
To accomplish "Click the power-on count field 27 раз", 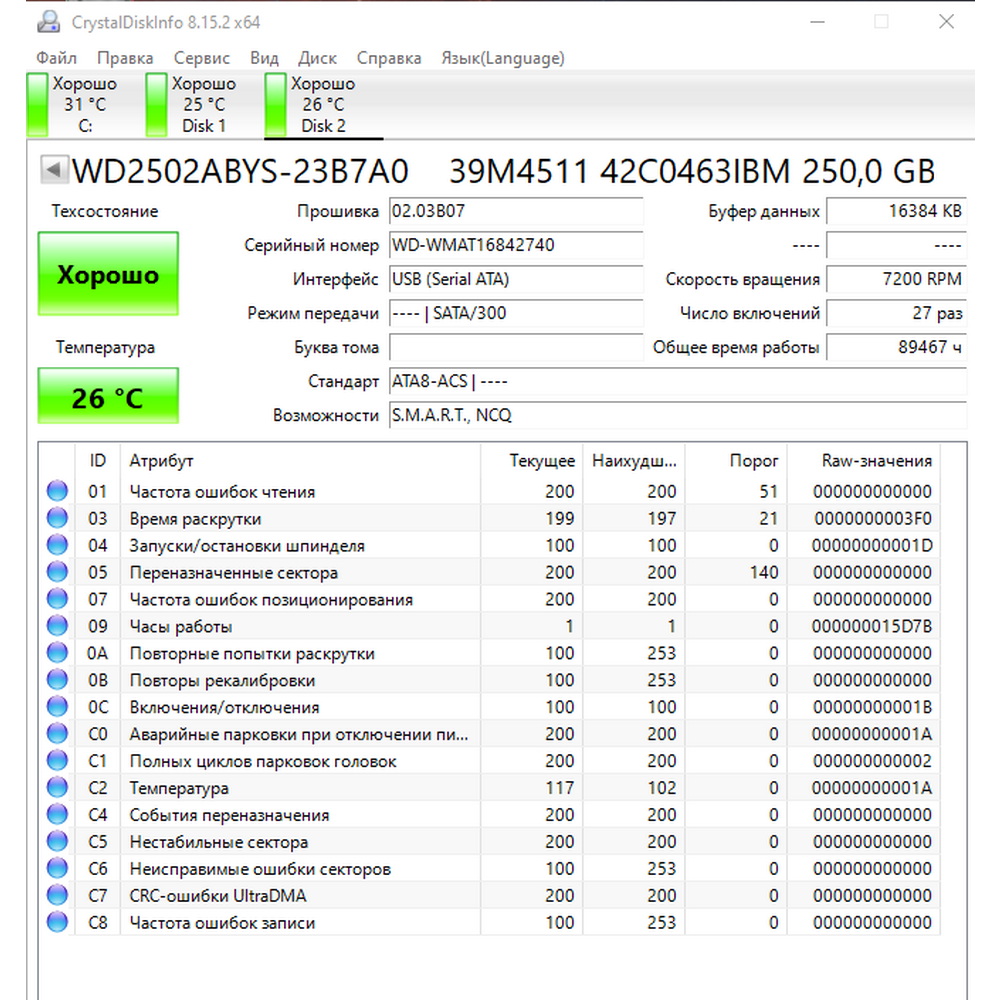I will tap(897, 313).
